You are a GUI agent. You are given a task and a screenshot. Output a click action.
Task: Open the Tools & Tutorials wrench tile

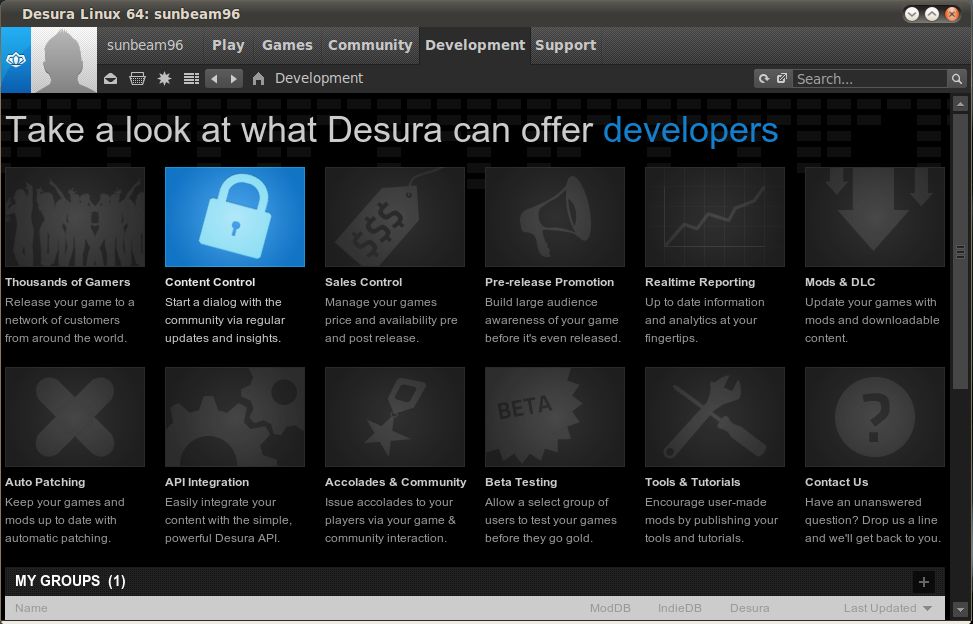tap(715, 417)
